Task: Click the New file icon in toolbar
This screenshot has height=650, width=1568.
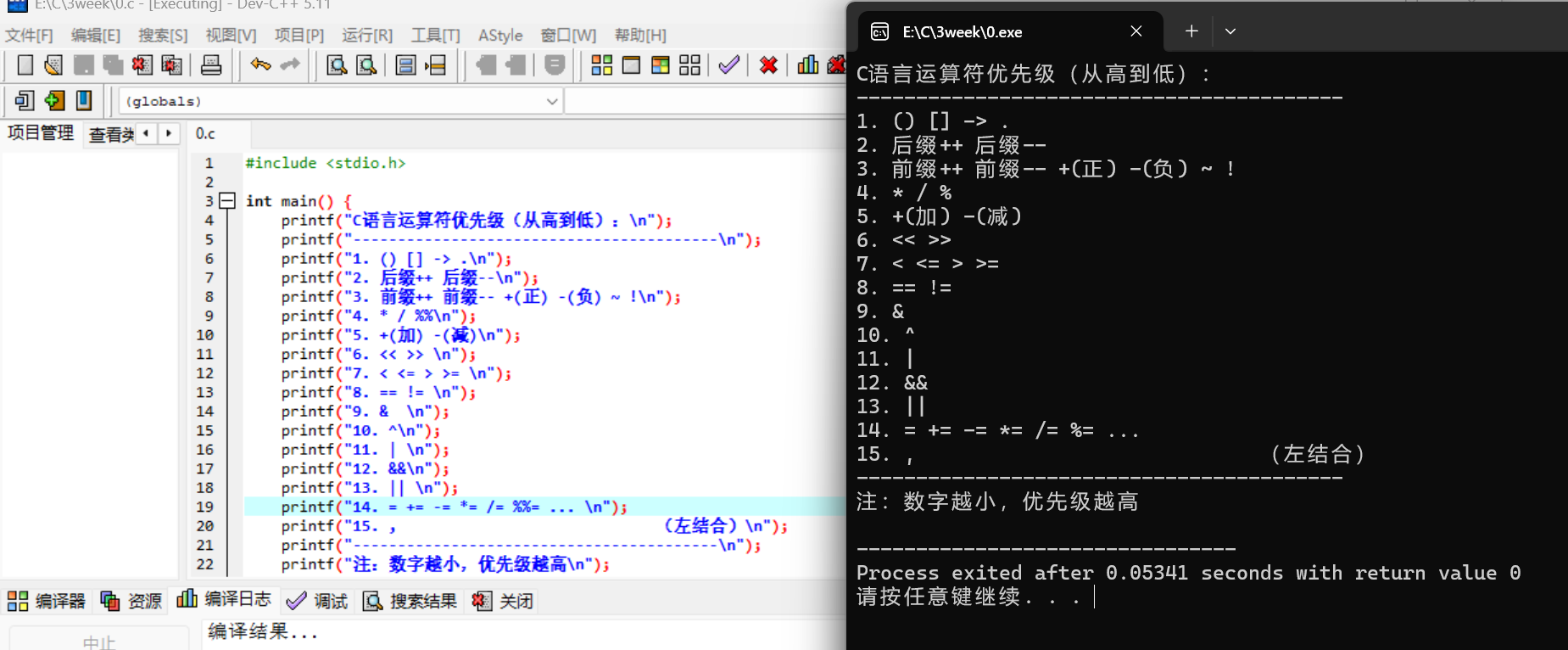Action: coord(25,65)
